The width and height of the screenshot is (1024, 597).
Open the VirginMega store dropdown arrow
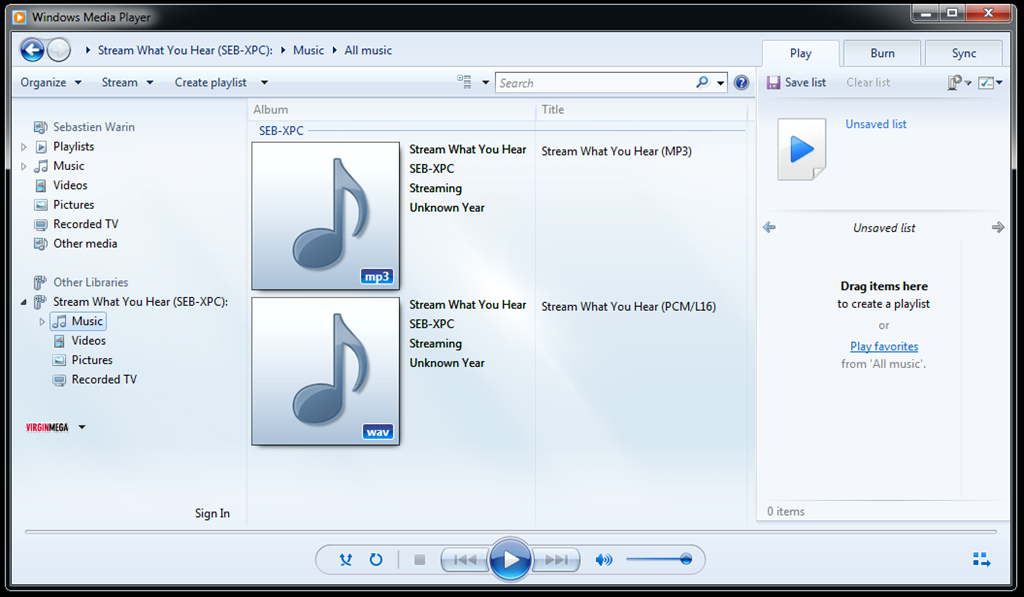point(82,427)
